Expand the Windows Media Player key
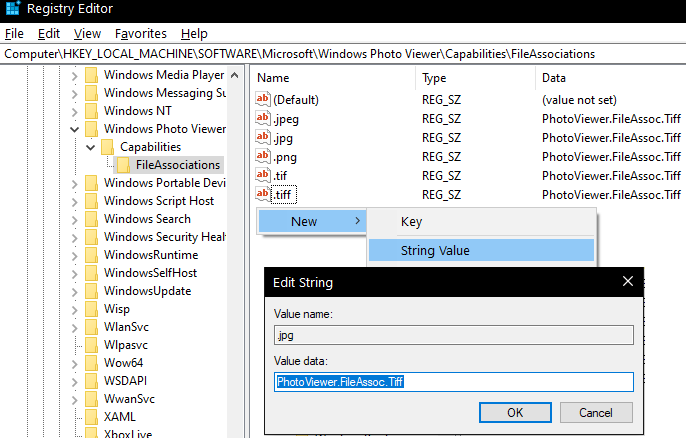This screenshot has width=686, height=438. click(x=74, y=76)
